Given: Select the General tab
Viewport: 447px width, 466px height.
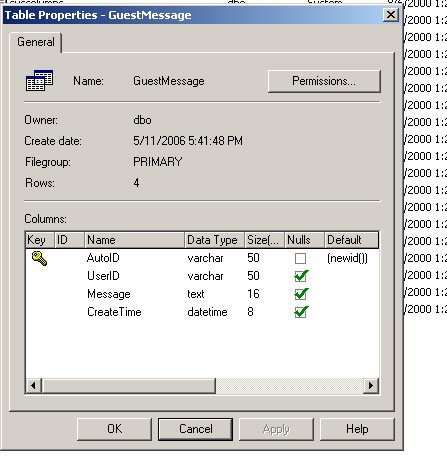Looking at the screenshot, I should pos(36,42).
